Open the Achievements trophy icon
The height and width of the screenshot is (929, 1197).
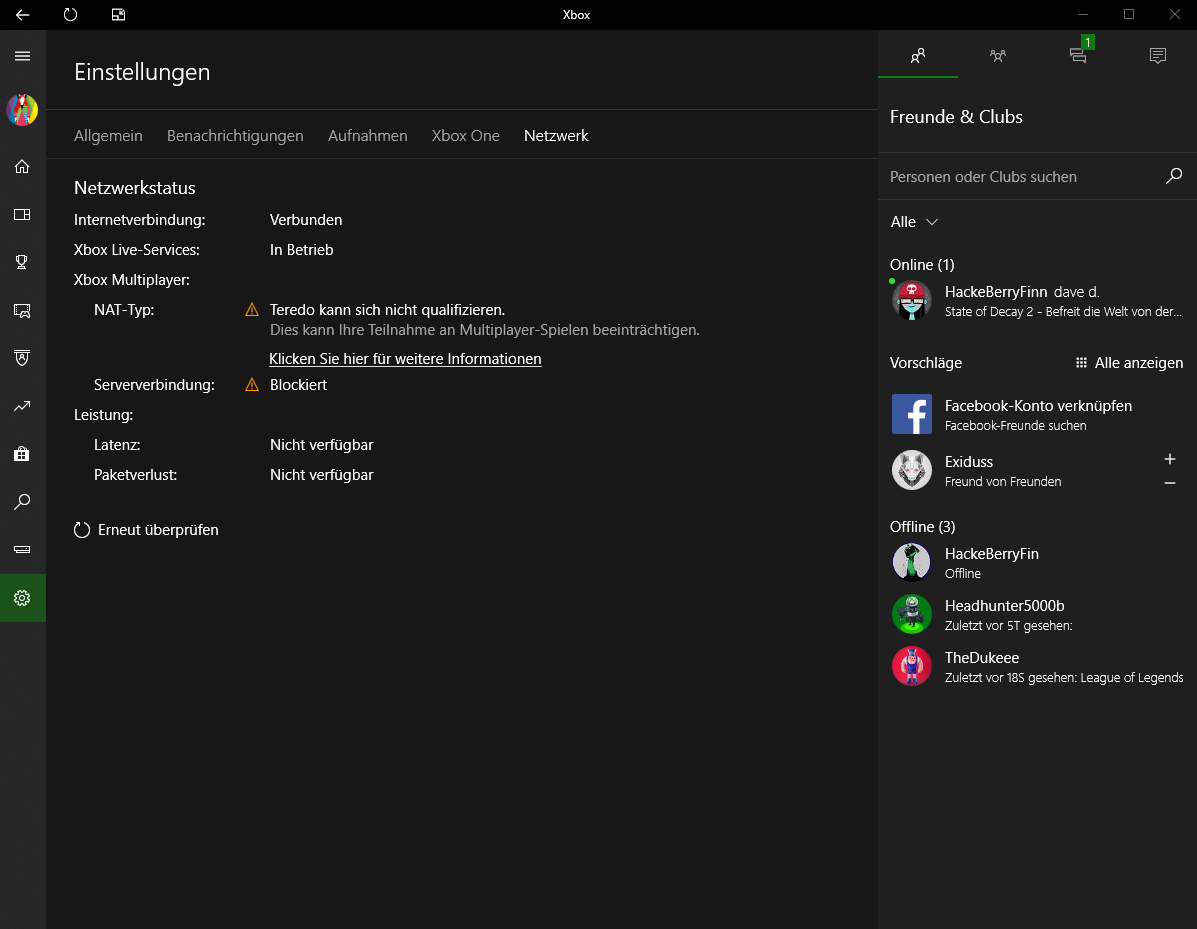pyautogui.click(x=22, y=262)
